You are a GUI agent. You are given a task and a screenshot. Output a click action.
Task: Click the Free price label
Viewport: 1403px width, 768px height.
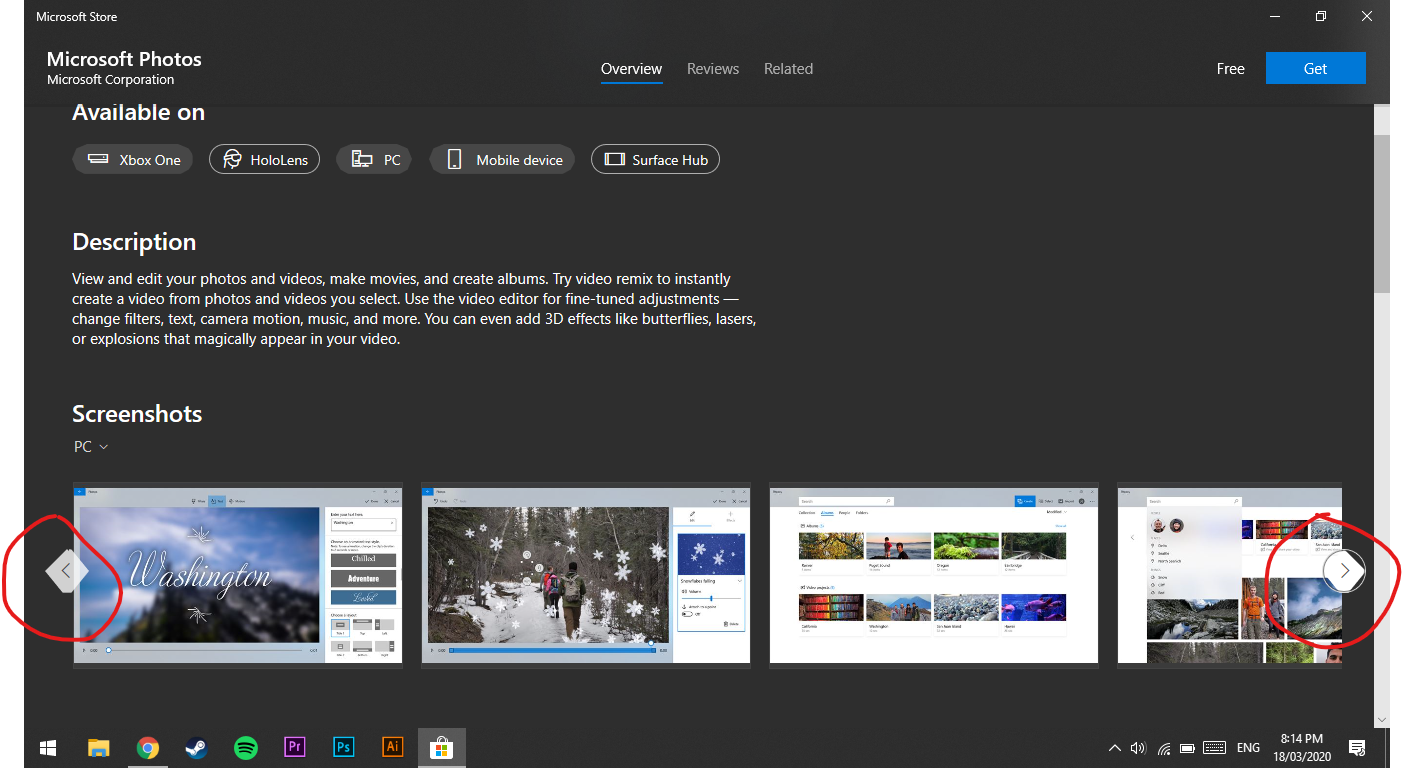1230,69
